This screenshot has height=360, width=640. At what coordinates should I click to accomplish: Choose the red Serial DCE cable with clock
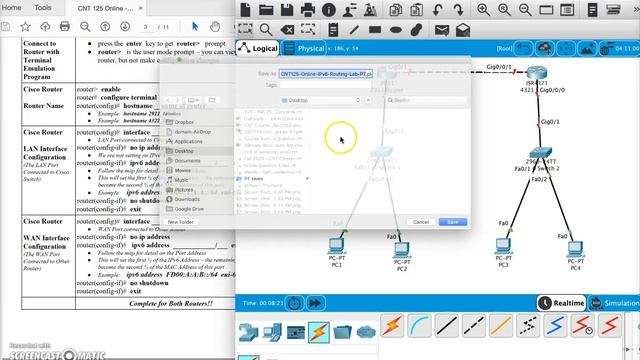click(583, 326)
